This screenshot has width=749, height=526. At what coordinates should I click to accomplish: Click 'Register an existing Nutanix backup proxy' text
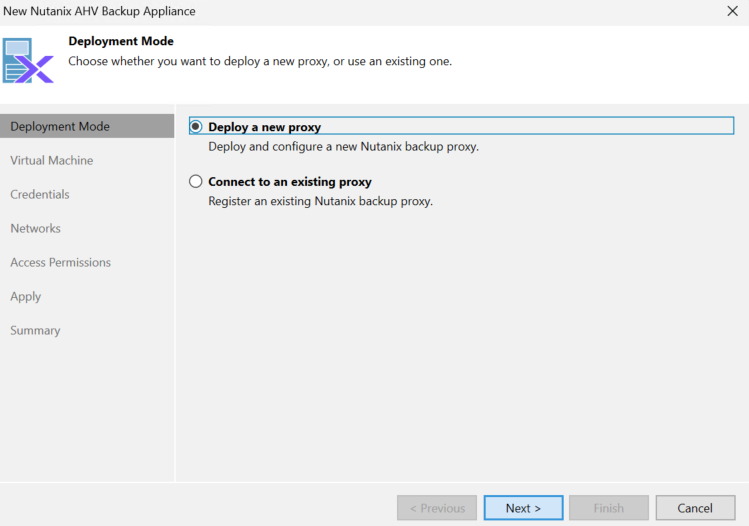[321, 201]
